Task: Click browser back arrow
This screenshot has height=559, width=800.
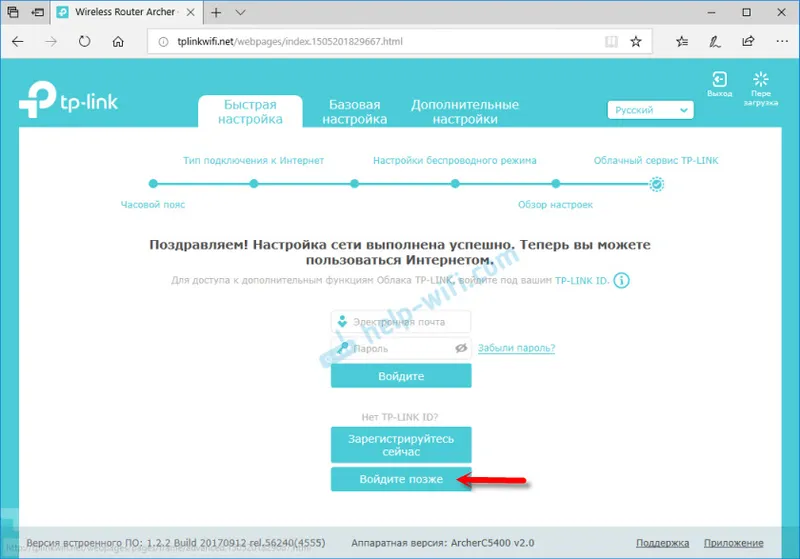Action: coord(18,42)
